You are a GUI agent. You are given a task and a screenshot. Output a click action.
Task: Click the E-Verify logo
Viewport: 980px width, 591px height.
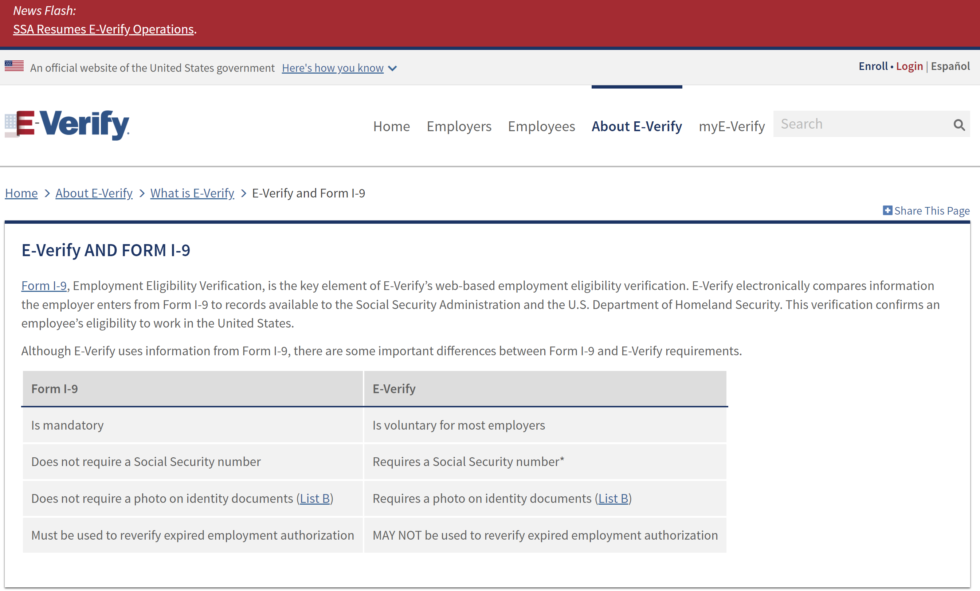[x=67, y=125]
